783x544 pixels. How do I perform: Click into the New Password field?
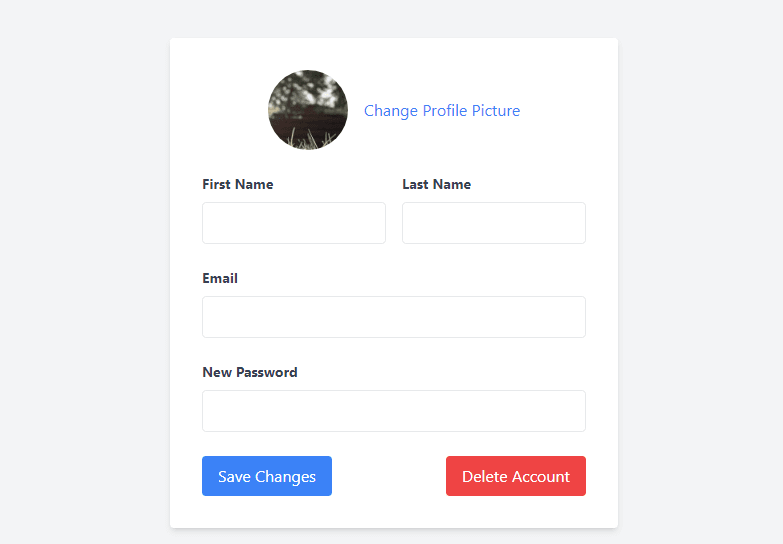pyautogui.click(x=394, y=411)
